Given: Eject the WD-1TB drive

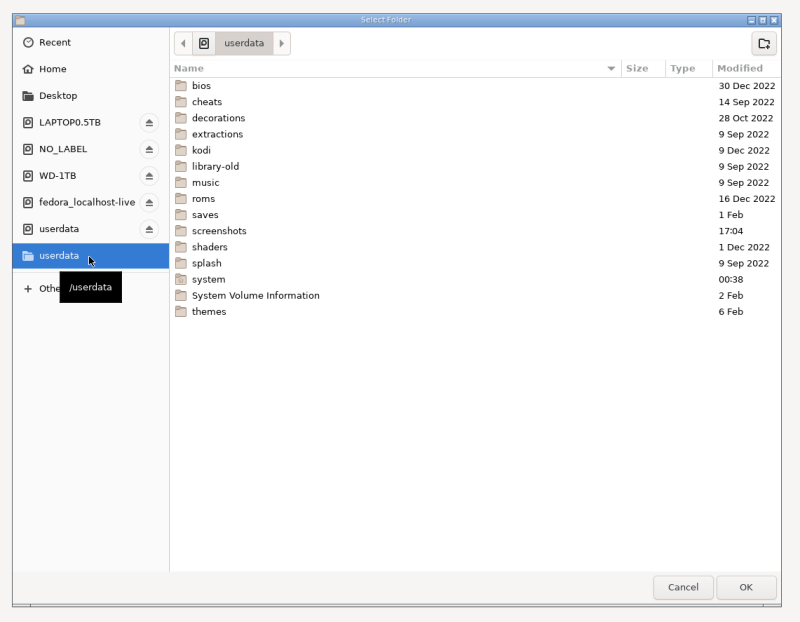Looking at the screenshot, I should click(x=149, y=176).
